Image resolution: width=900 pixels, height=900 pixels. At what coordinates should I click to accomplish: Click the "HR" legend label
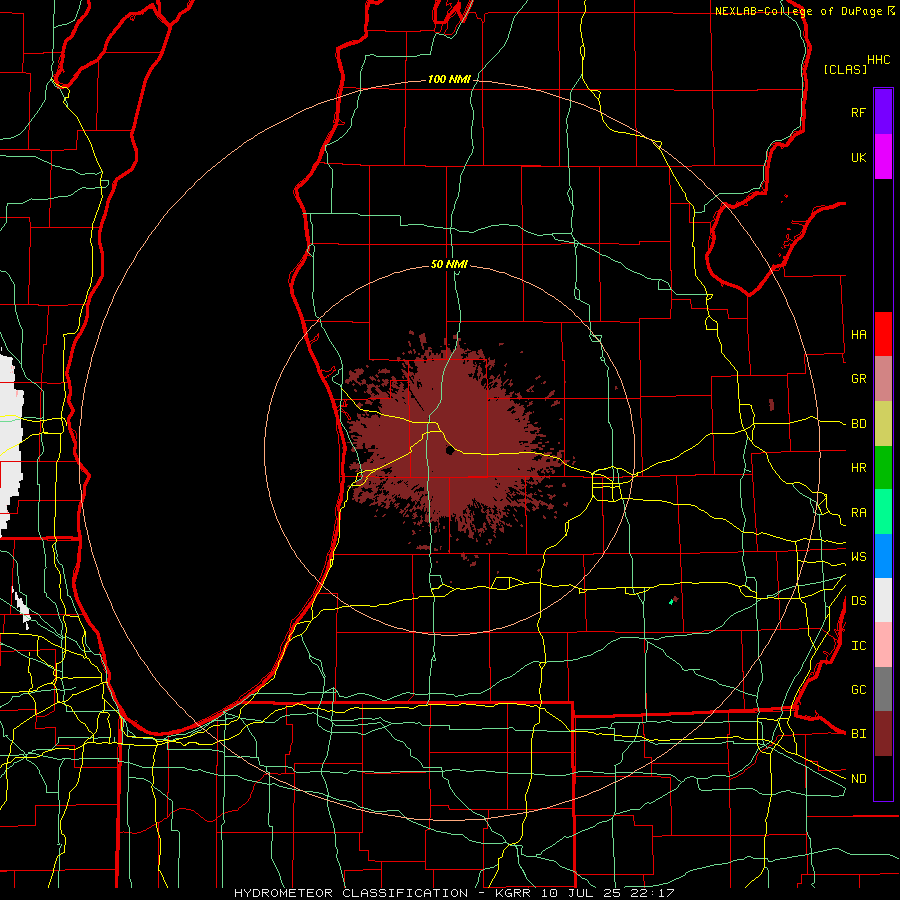[859, 468]
